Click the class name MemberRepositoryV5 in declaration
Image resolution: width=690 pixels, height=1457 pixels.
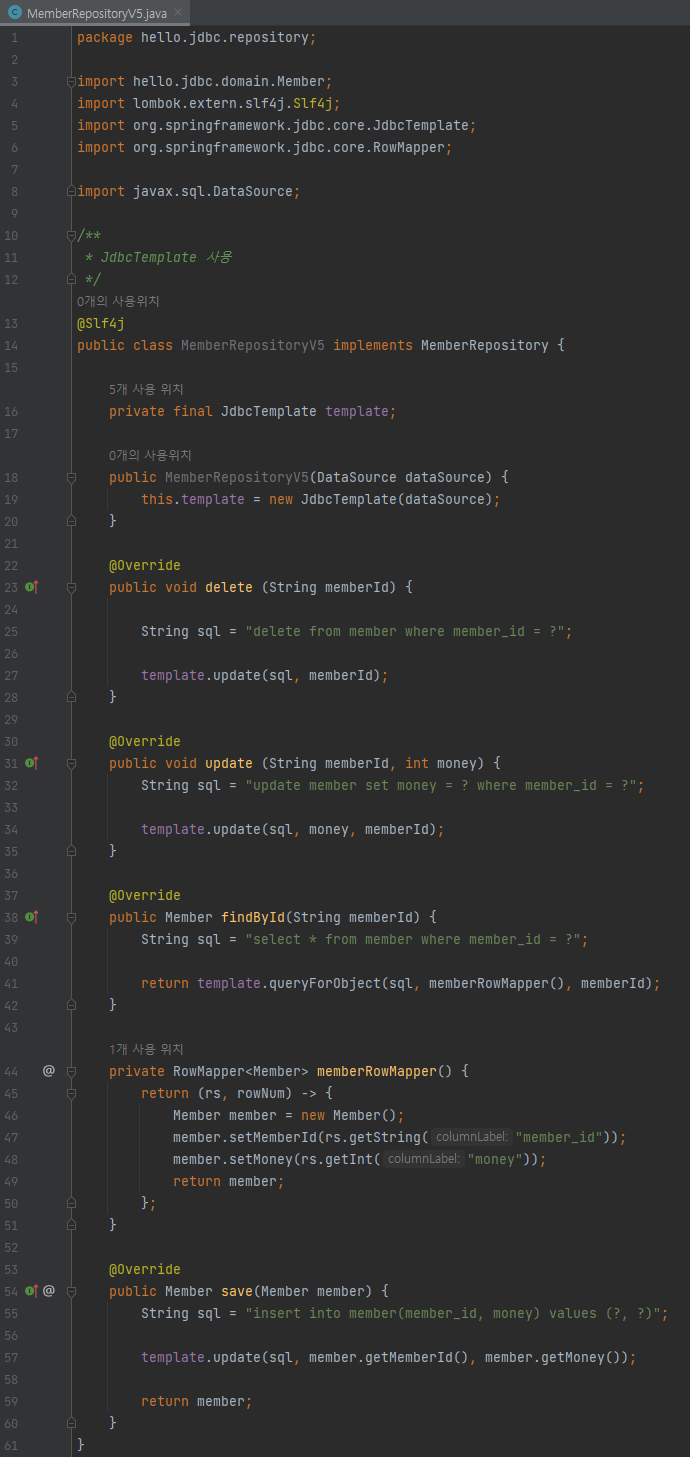point(253,345)
